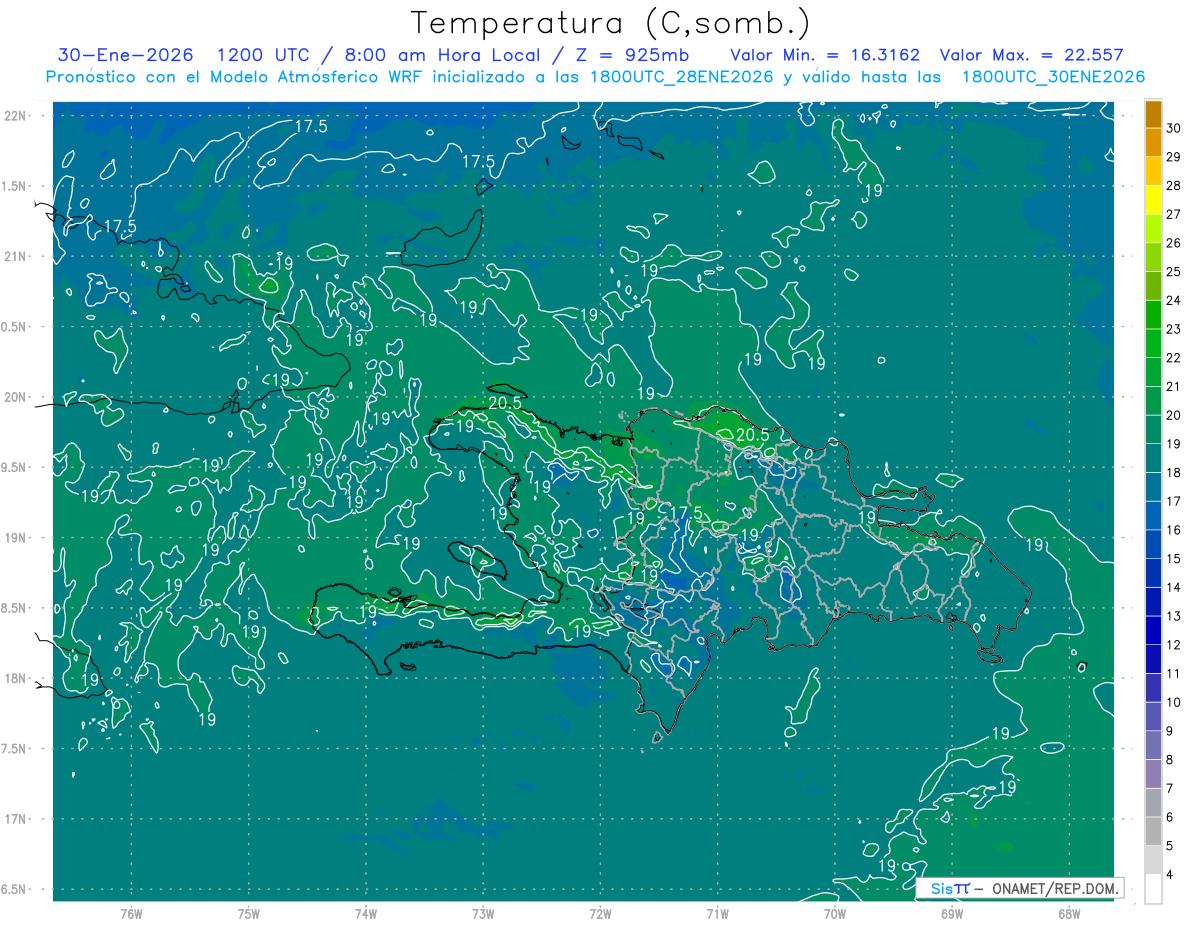Pick the purple legend swatch between 8 and 9
Screen dimensions: 1200x927
(x=1153, y=746)
